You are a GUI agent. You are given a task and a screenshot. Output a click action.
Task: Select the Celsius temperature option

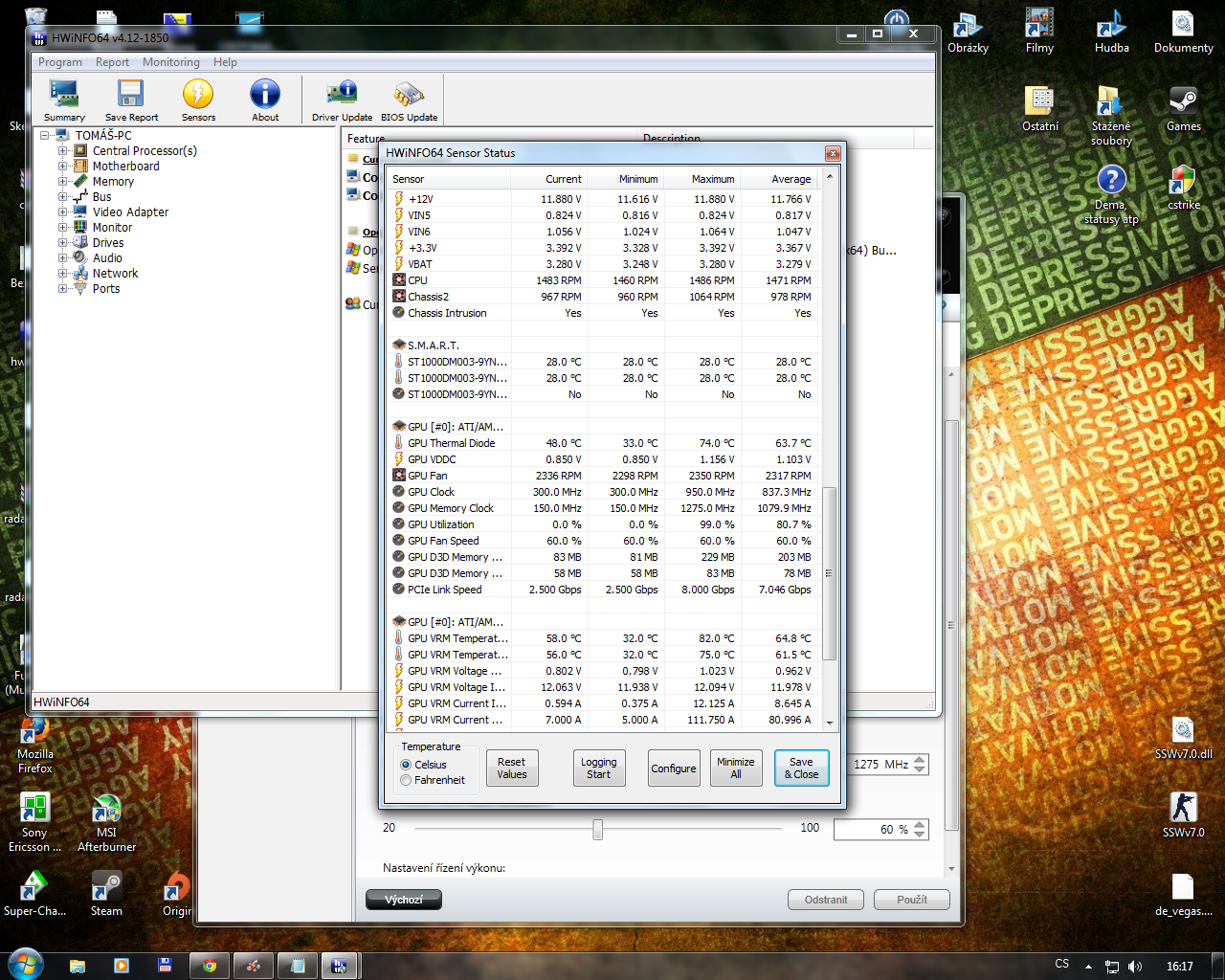407,765
